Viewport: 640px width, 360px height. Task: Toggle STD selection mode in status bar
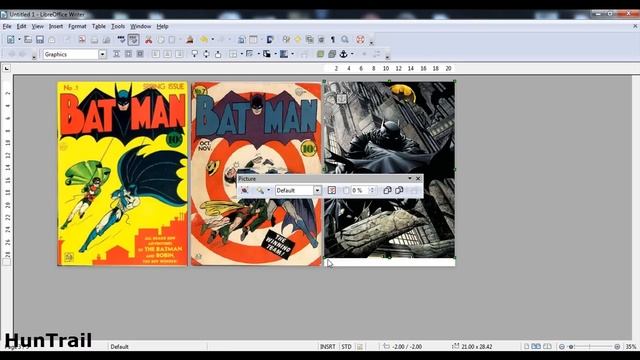click(347, 347)
